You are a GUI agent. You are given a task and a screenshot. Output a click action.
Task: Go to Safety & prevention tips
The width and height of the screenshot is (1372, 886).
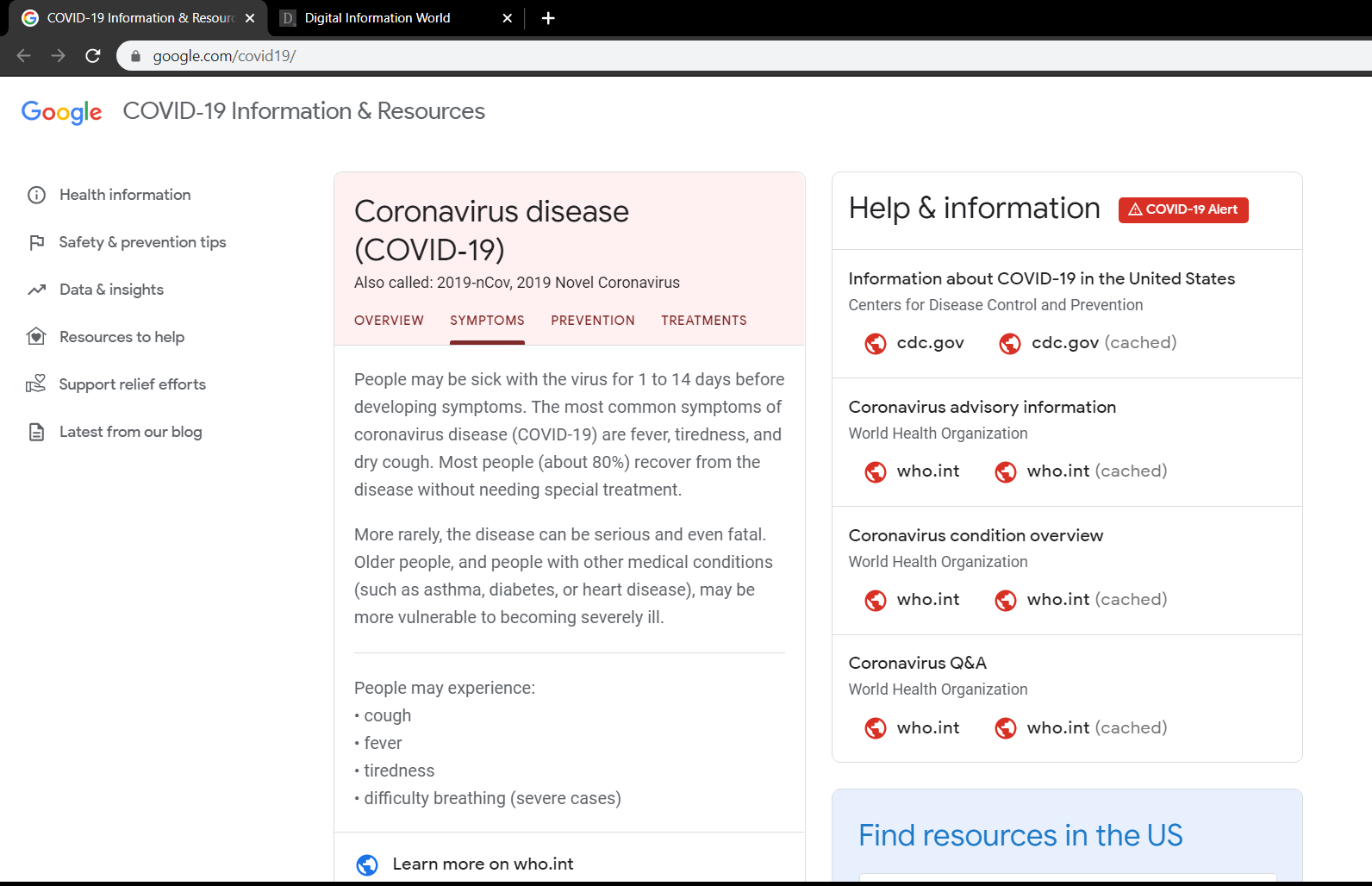click(x=142, y=242)
